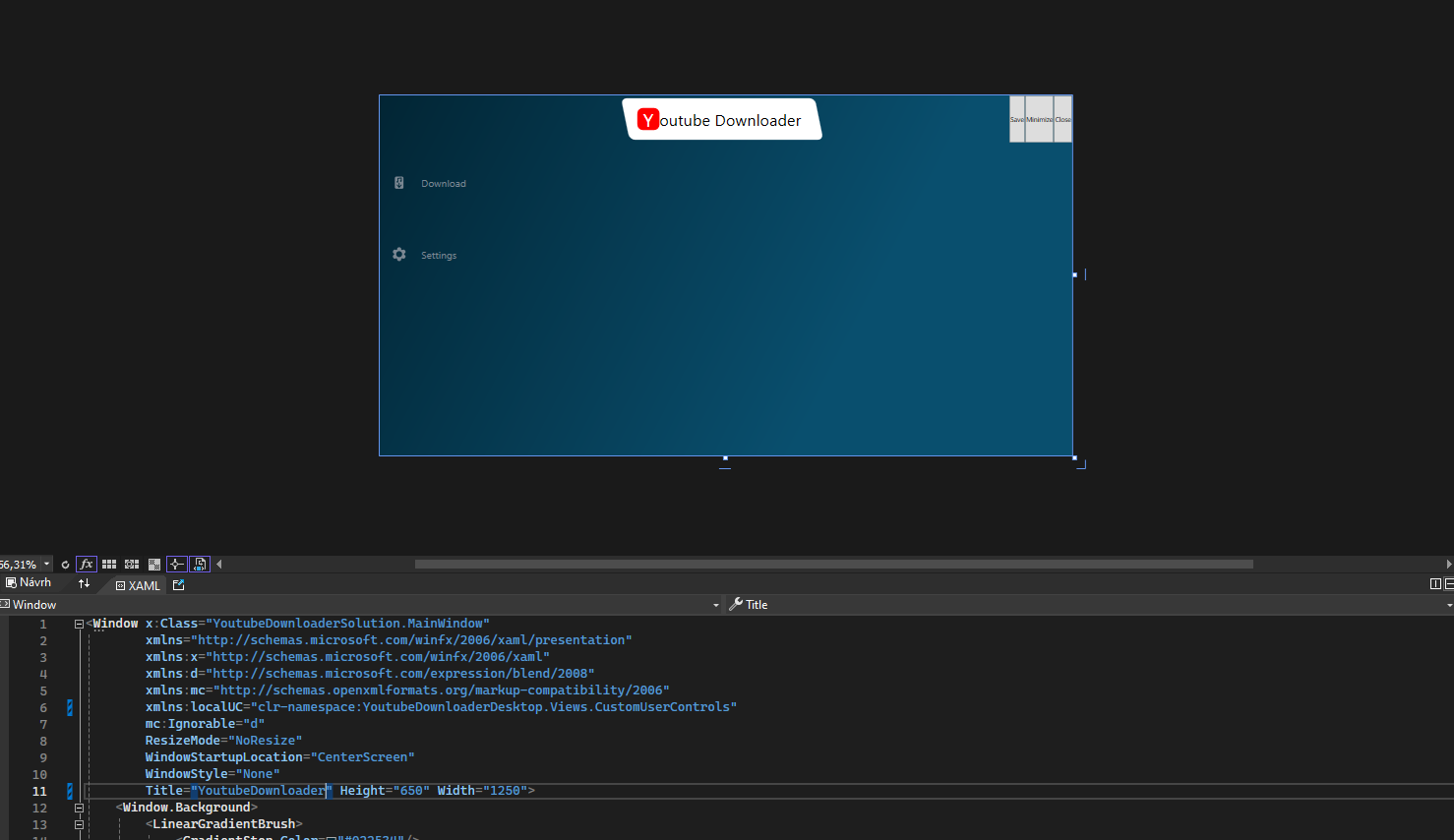
Task: Toggle snapping to snaplines
Action: 176,565
